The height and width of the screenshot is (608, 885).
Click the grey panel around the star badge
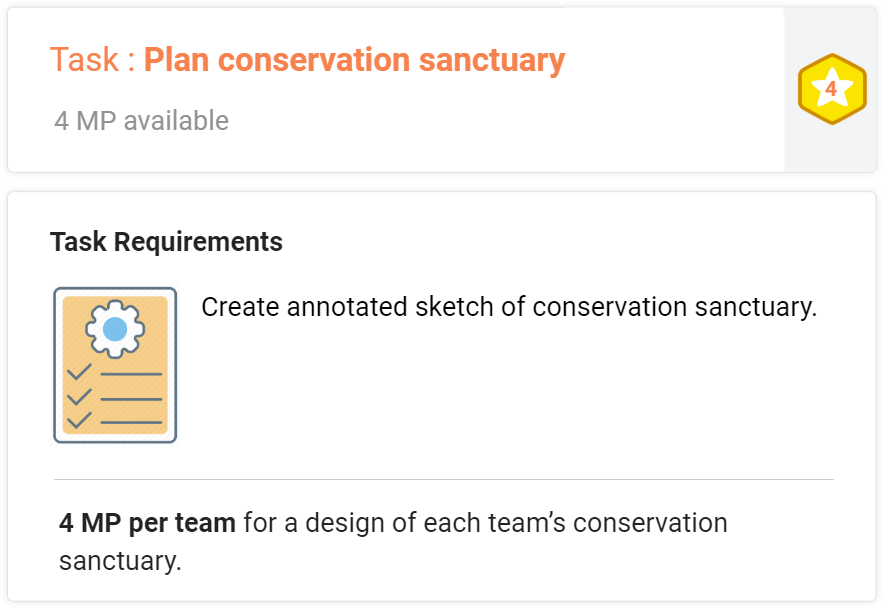click(831, 90)
